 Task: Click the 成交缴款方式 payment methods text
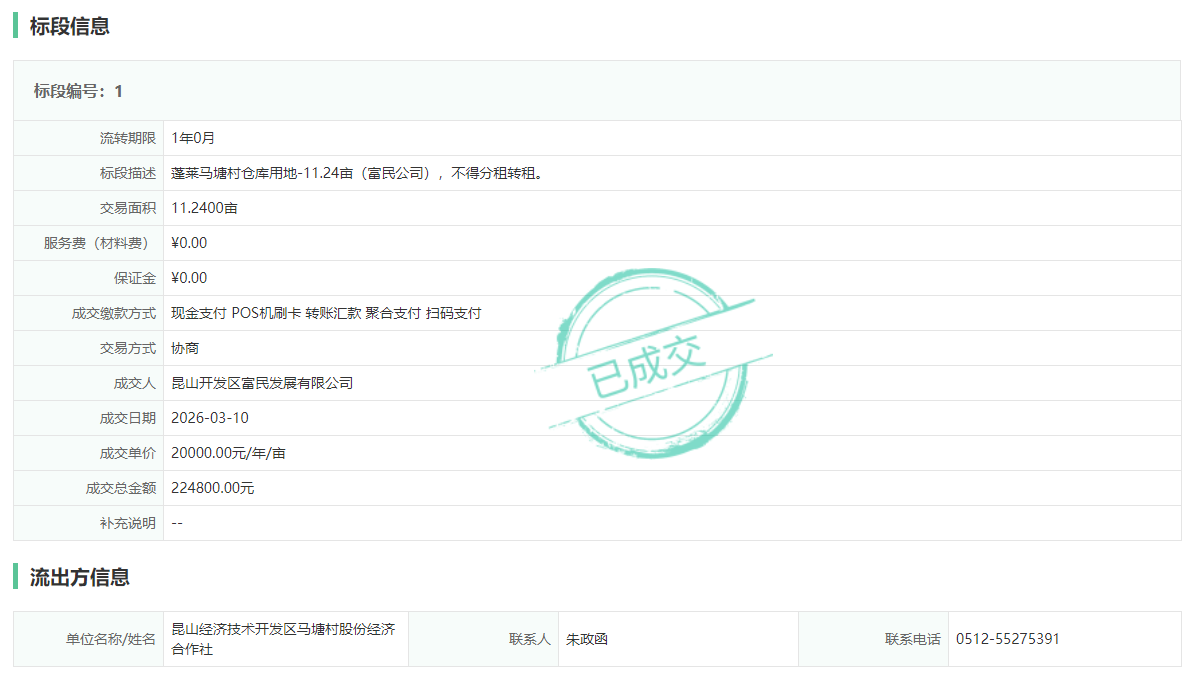click(x=326, y=313)
